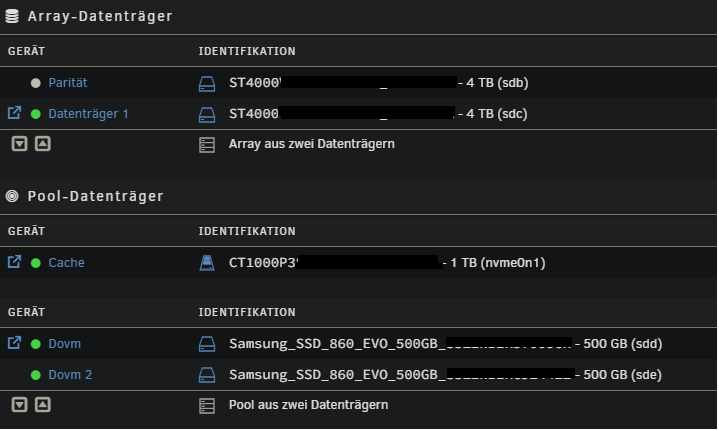This screenshot has height=431, width=719.
Task: Expand Dovm pool with the down arrow
Action: pos(19,405)
